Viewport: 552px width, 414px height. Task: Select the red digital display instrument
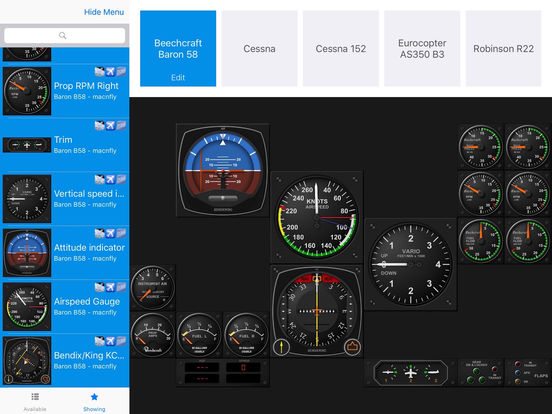click(x=222, y=372)
